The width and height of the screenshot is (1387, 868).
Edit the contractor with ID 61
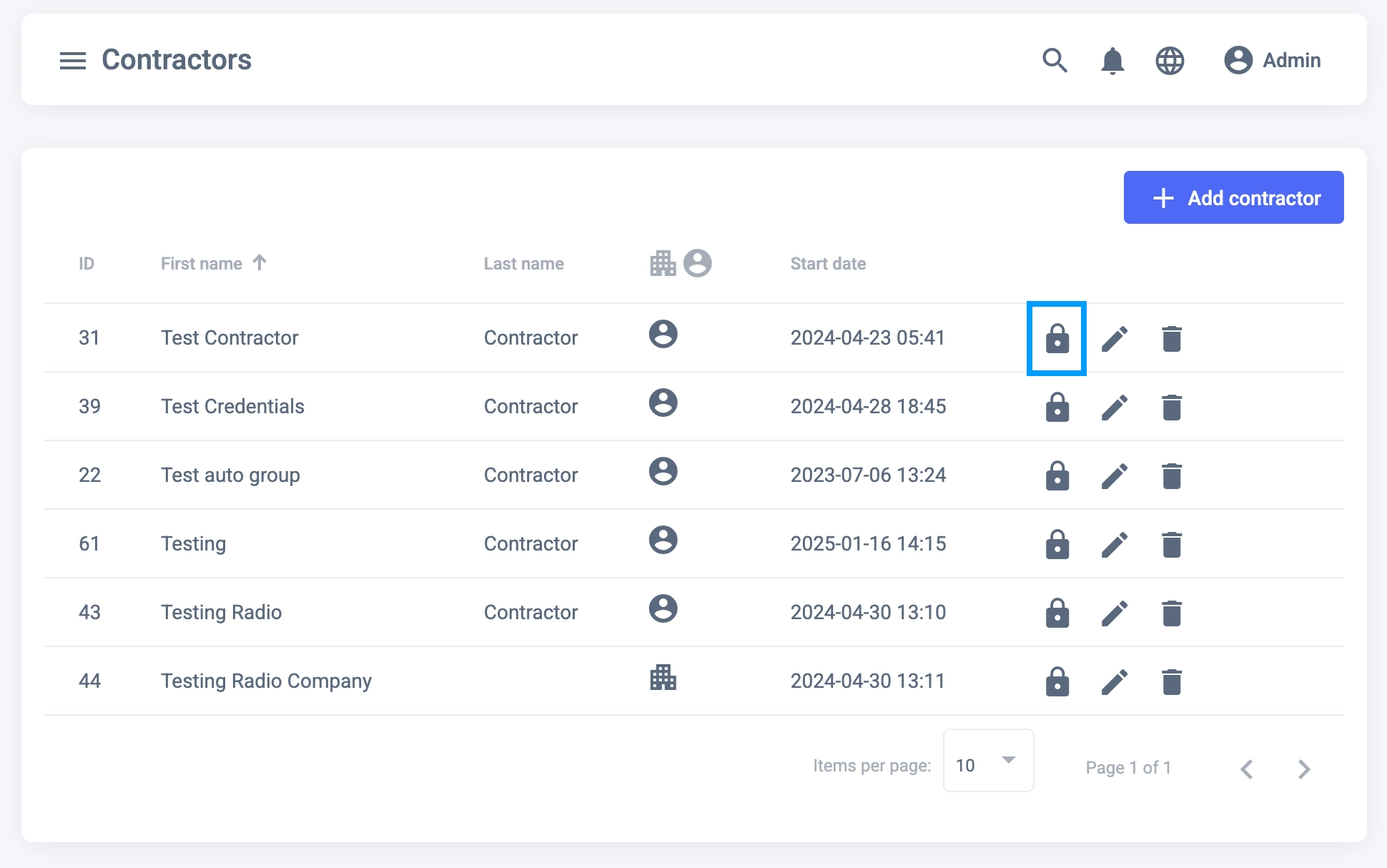1114,544
